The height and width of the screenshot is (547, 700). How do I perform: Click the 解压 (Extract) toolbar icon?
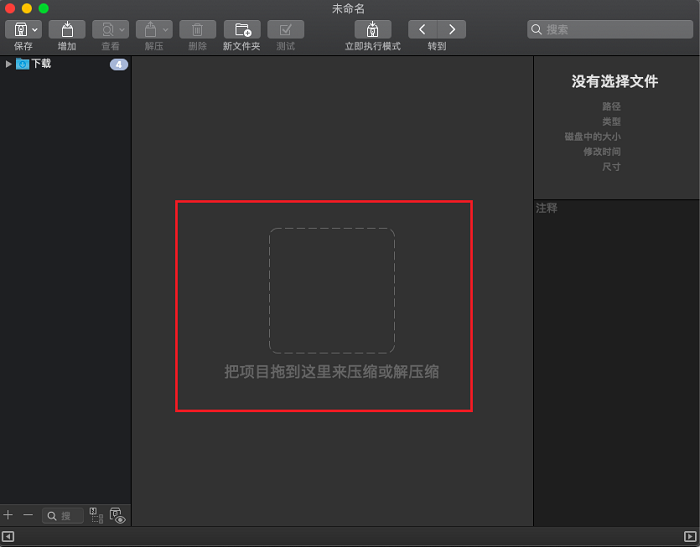(148, 30)
